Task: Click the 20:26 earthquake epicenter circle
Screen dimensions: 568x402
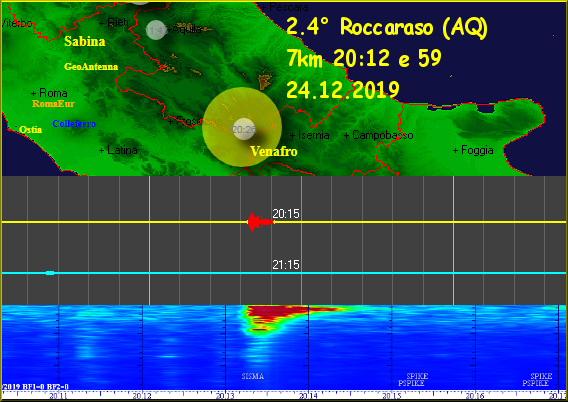Action: tap(243, 129)
